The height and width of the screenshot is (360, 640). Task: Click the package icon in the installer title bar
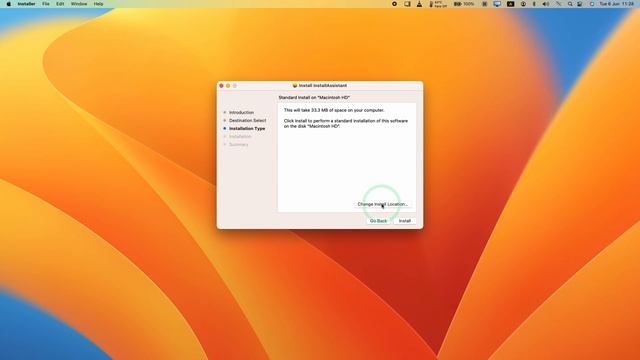295,86
